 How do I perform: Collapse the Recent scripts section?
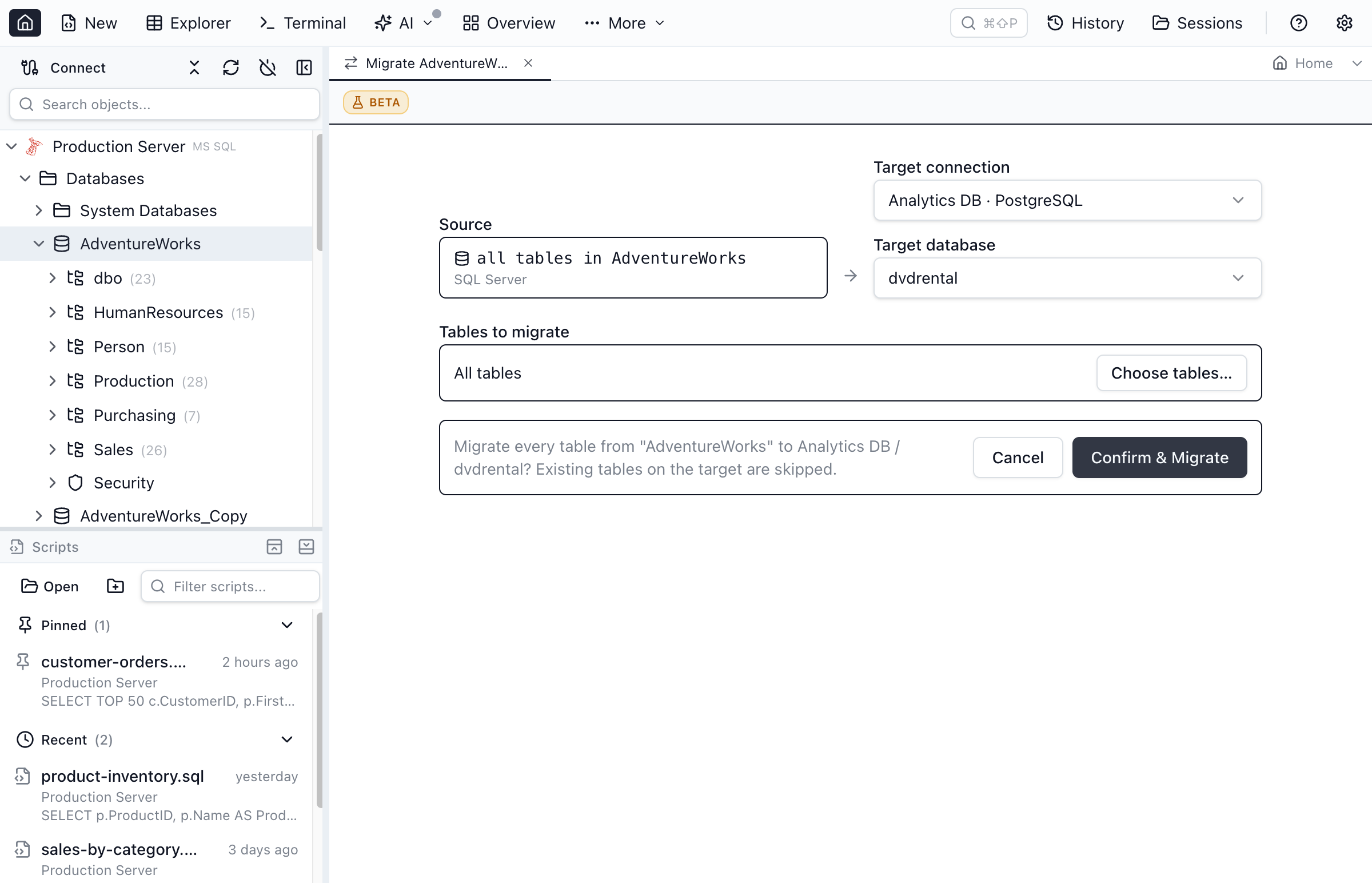click(287, 739)
